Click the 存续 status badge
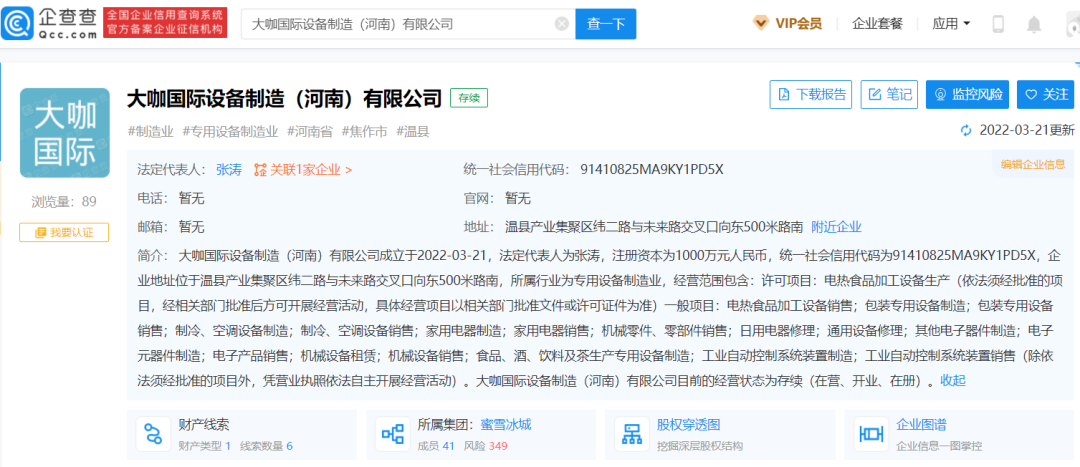This screenshot has width=1080, height=467. 469,98
